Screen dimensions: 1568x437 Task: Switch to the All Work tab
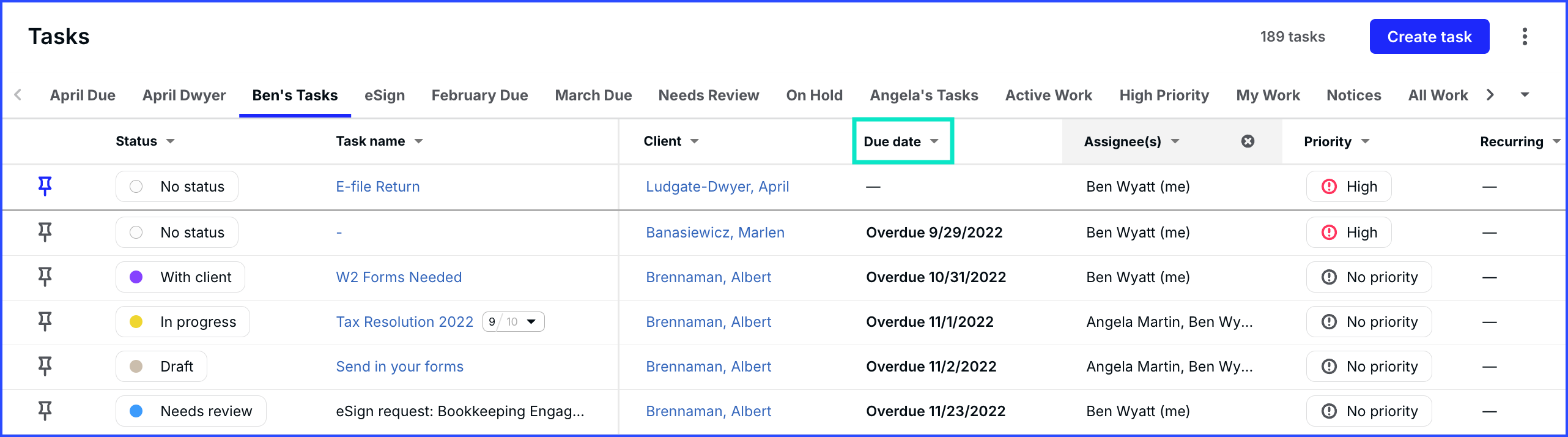(1438, 95)
